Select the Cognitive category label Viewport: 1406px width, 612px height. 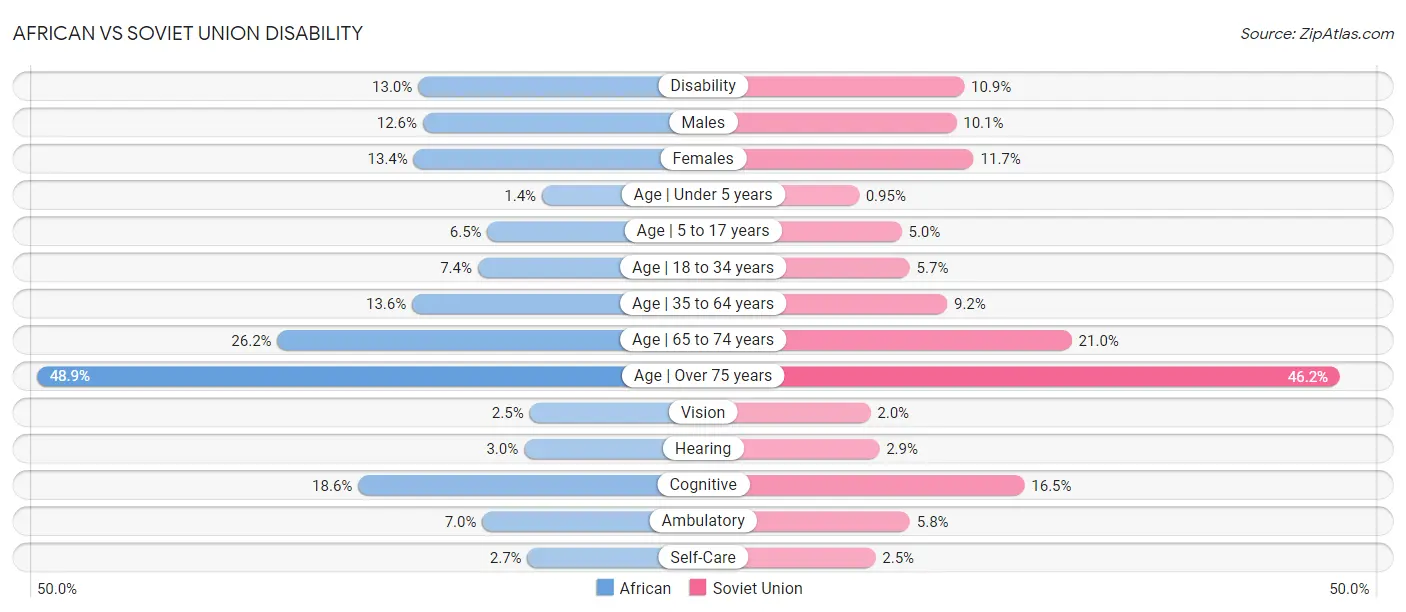click(703, 485)
